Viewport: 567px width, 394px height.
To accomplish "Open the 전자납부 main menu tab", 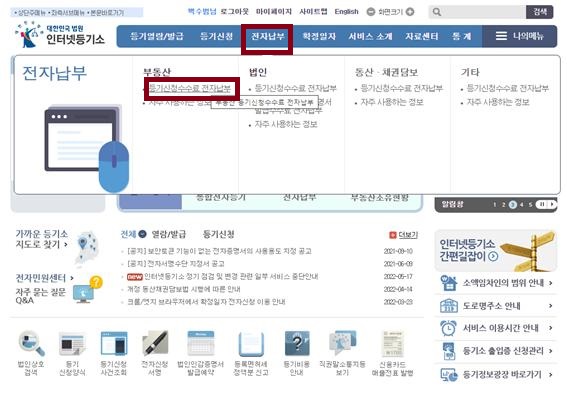I will coord(268,37).
